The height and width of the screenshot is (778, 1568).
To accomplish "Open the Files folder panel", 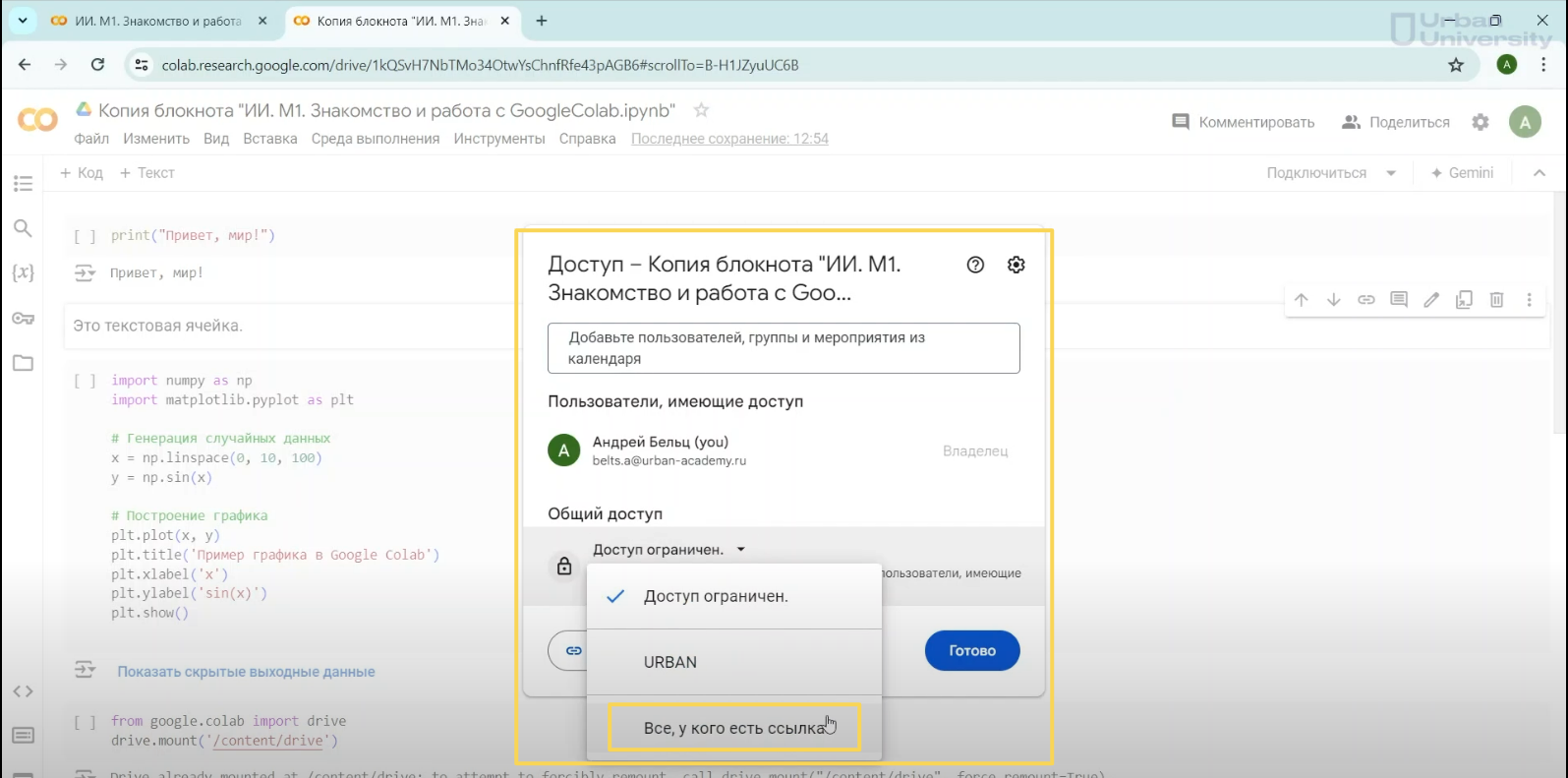I will (x=24, y=363).
